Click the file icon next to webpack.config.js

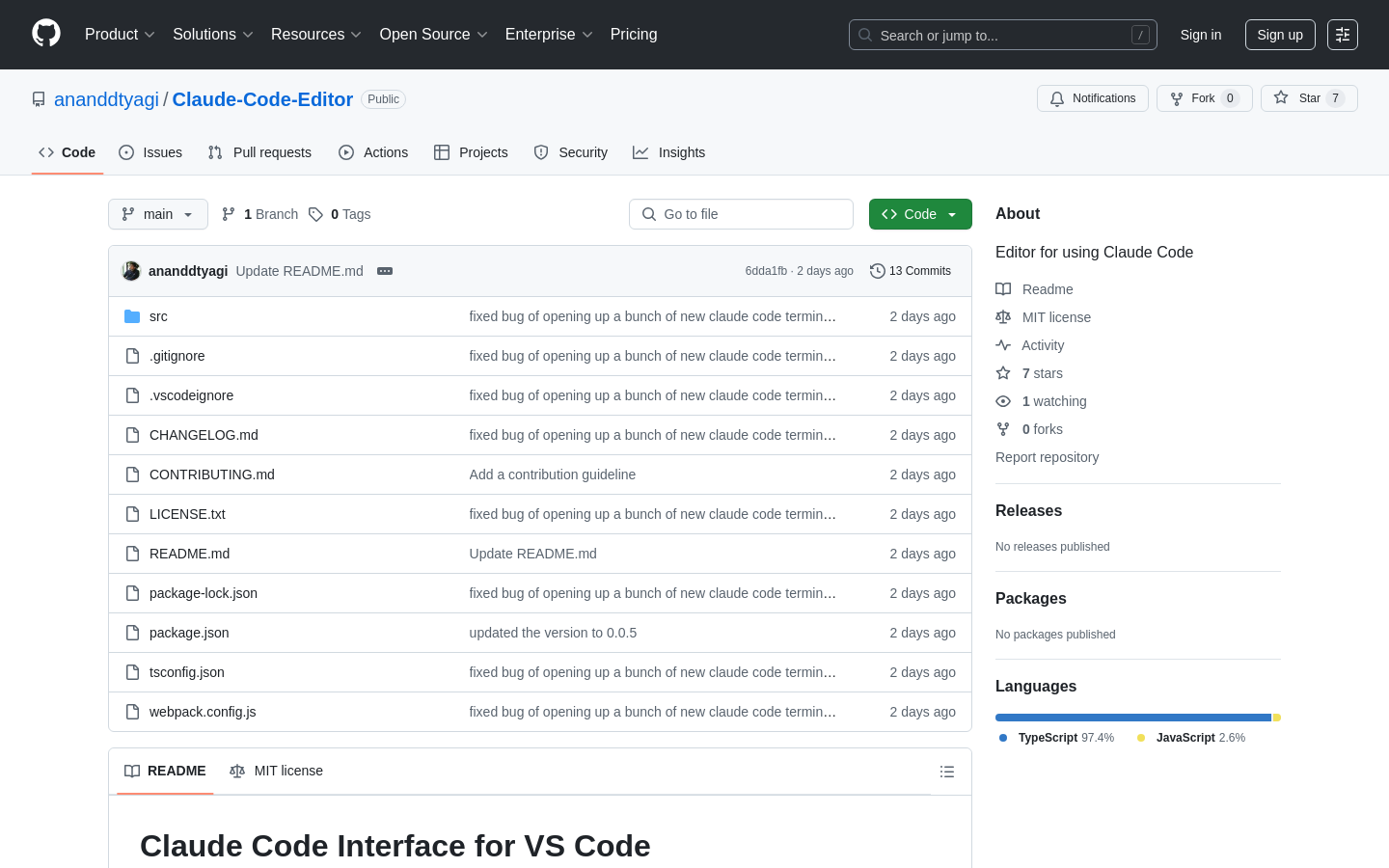click(132, 712)
